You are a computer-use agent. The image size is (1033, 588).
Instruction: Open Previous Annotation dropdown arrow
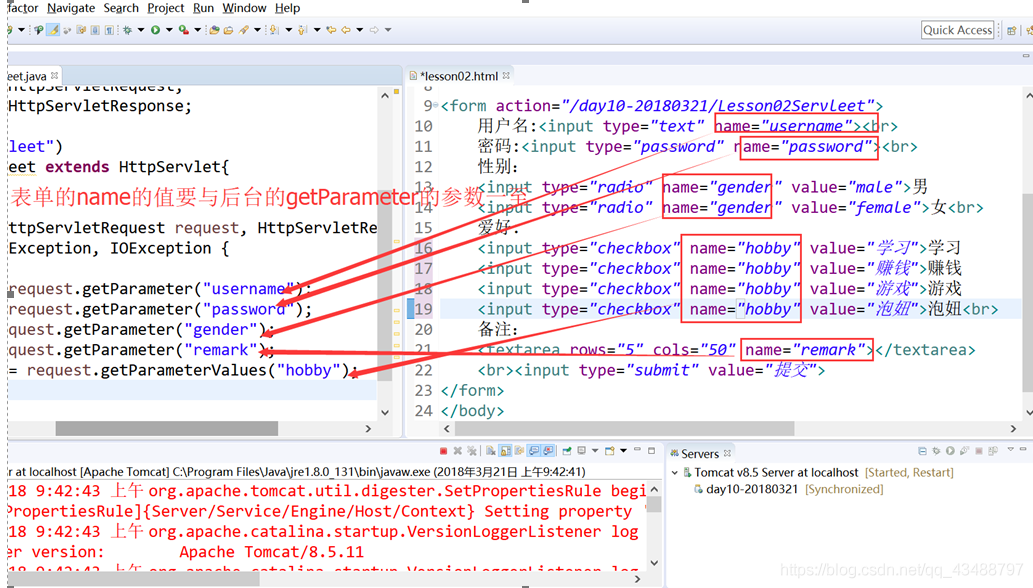click(x=317, y=30)
